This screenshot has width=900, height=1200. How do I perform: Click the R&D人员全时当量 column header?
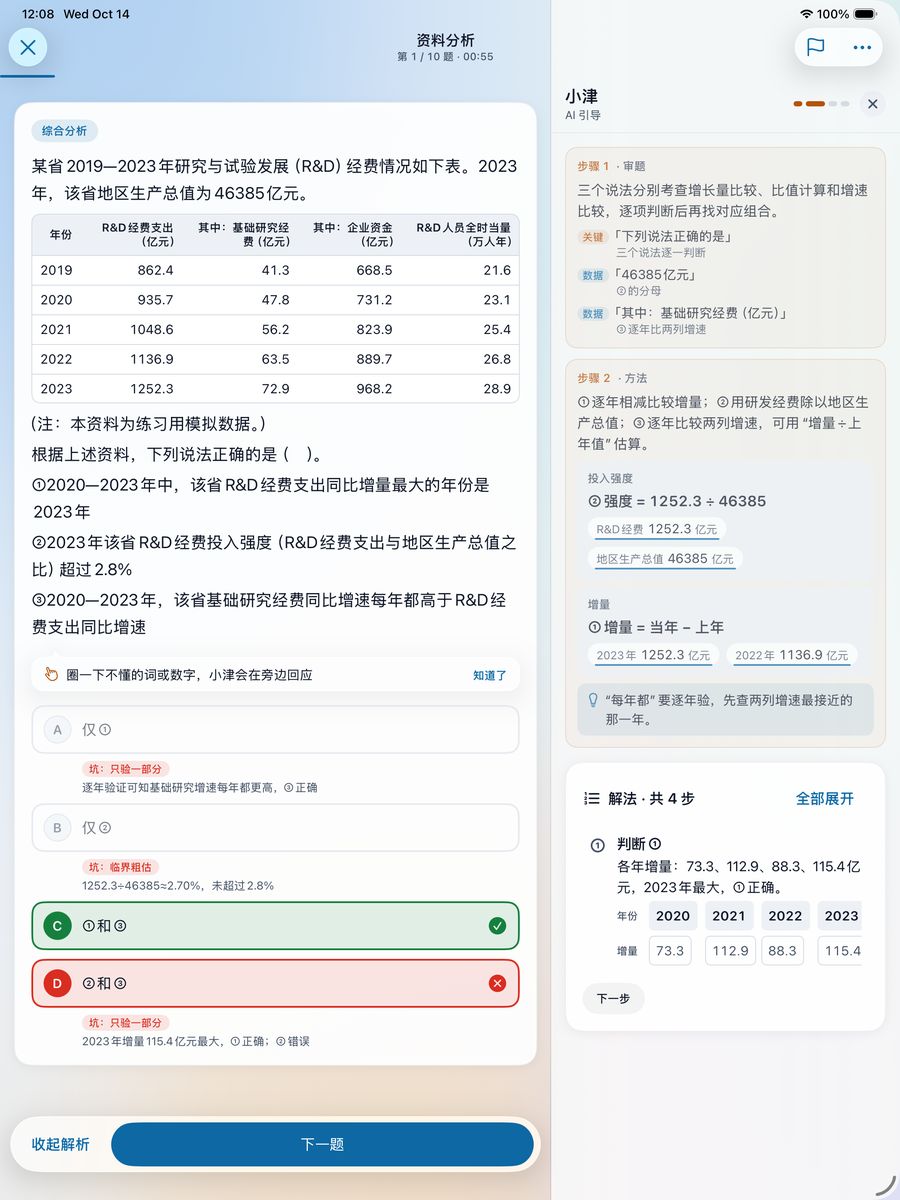pyautogui.click(x=463, y=234)
